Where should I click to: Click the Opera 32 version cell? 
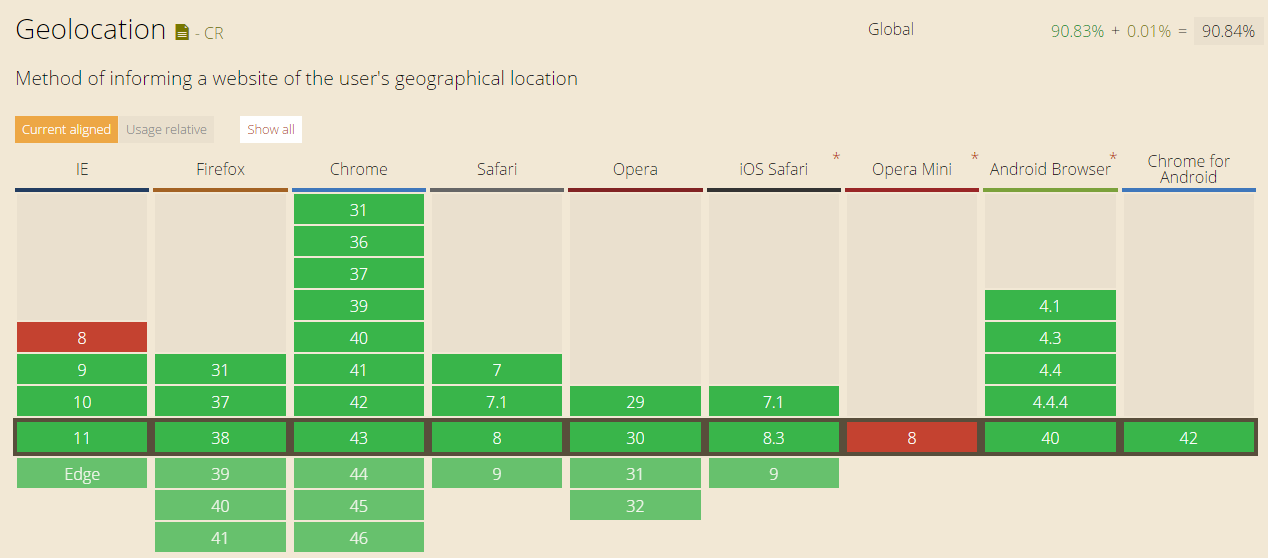tap(635, 506)
